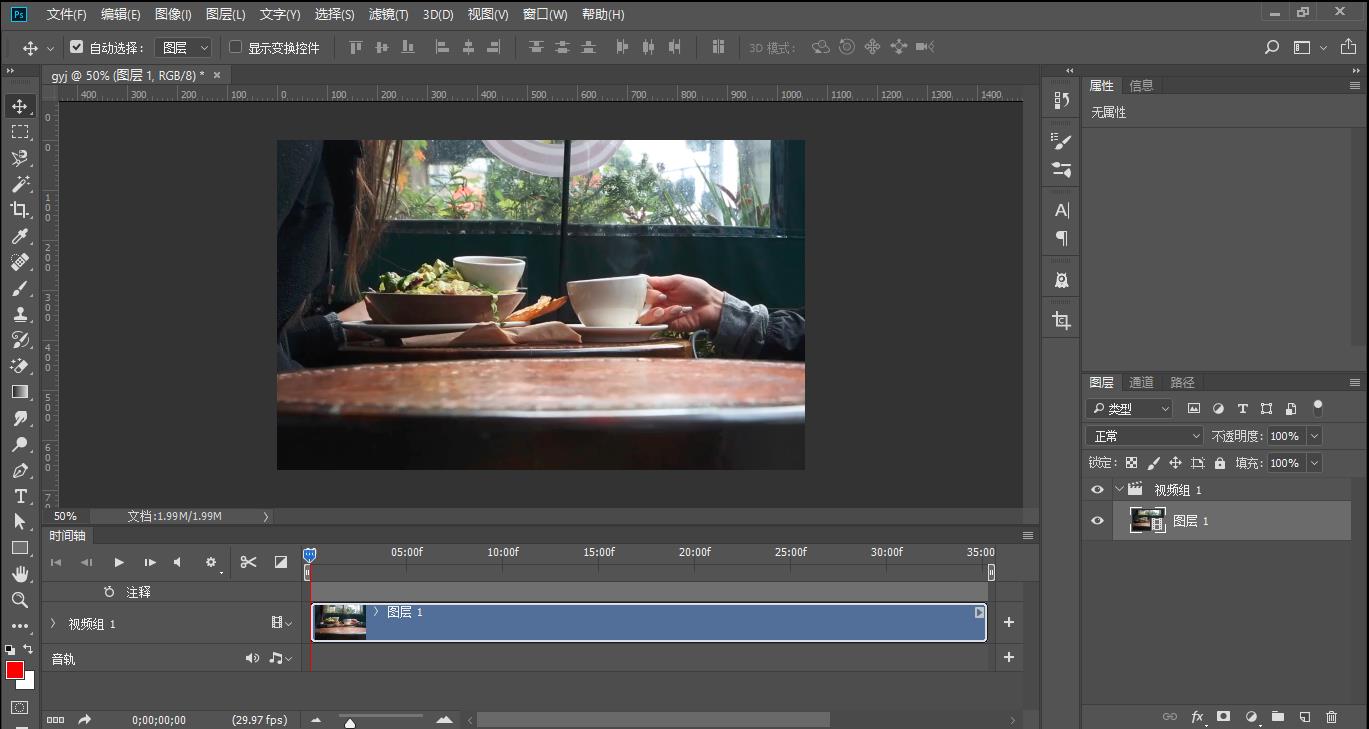Open the layer style fx menu
Viewport: 1369px width, 729px height.
click(x=1197, y=717)
